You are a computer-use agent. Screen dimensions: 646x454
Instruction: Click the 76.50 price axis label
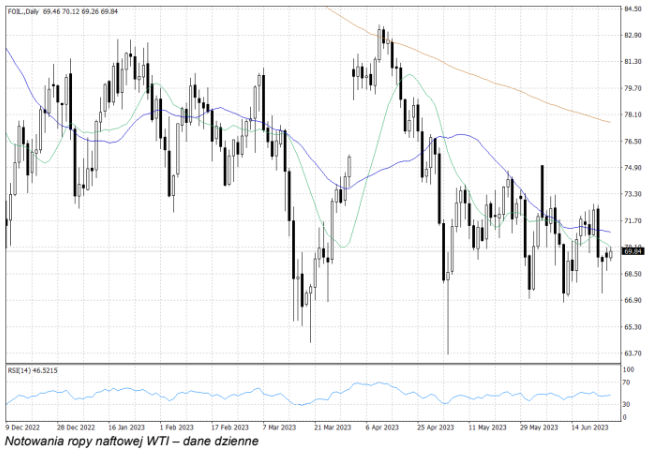point(633,141)
